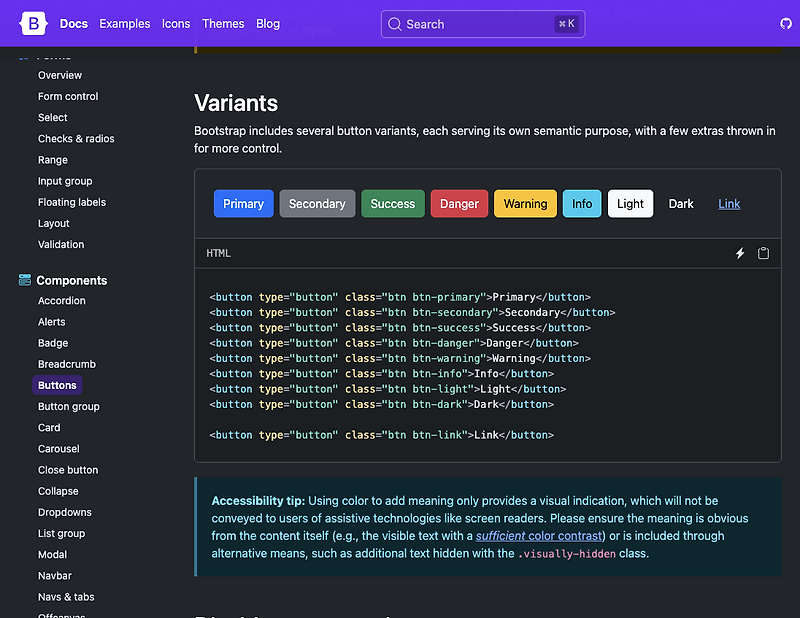Select Docs in the top navigation
This screenshot has width=800, height=618.
pyautogui.click(x=73, y=23)
